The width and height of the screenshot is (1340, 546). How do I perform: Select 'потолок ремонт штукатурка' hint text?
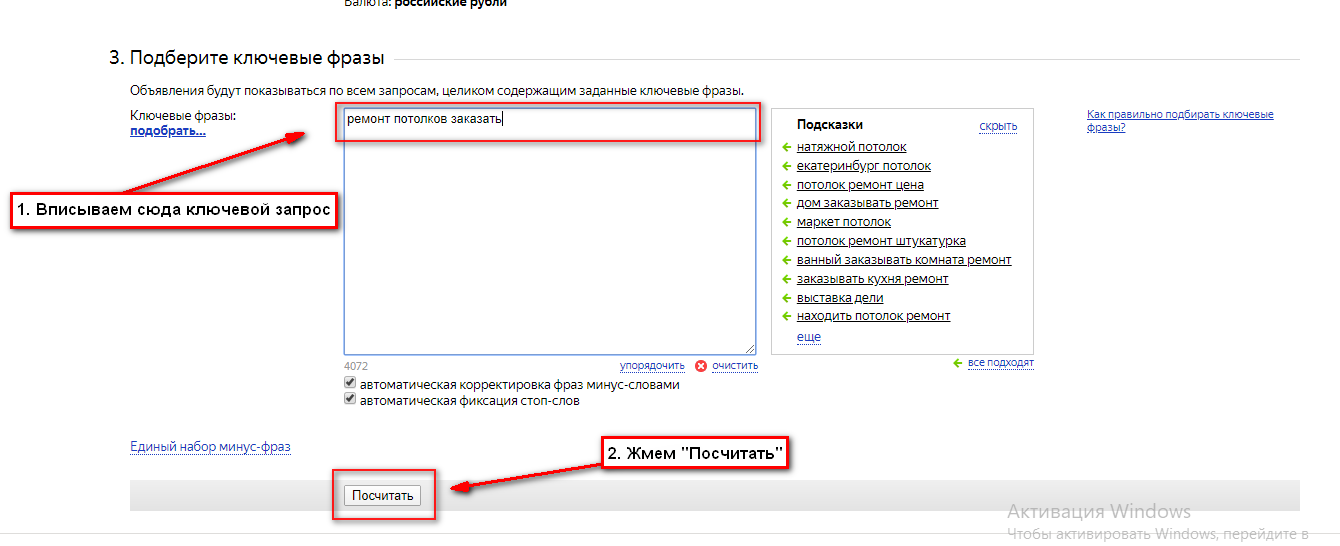[x=880, y=241]
